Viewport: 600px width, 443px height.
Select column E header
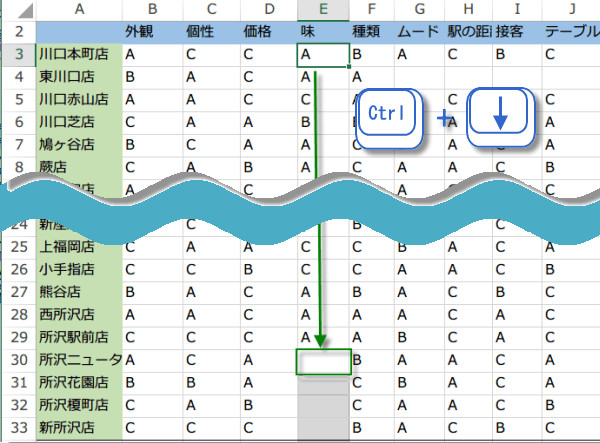[x=324, y=9]
